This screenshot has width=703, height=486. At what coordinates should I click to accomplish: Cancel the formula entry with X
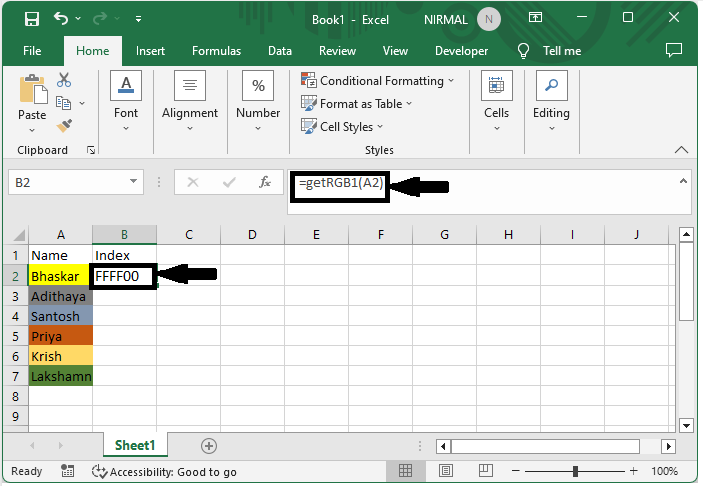(193, 182)
